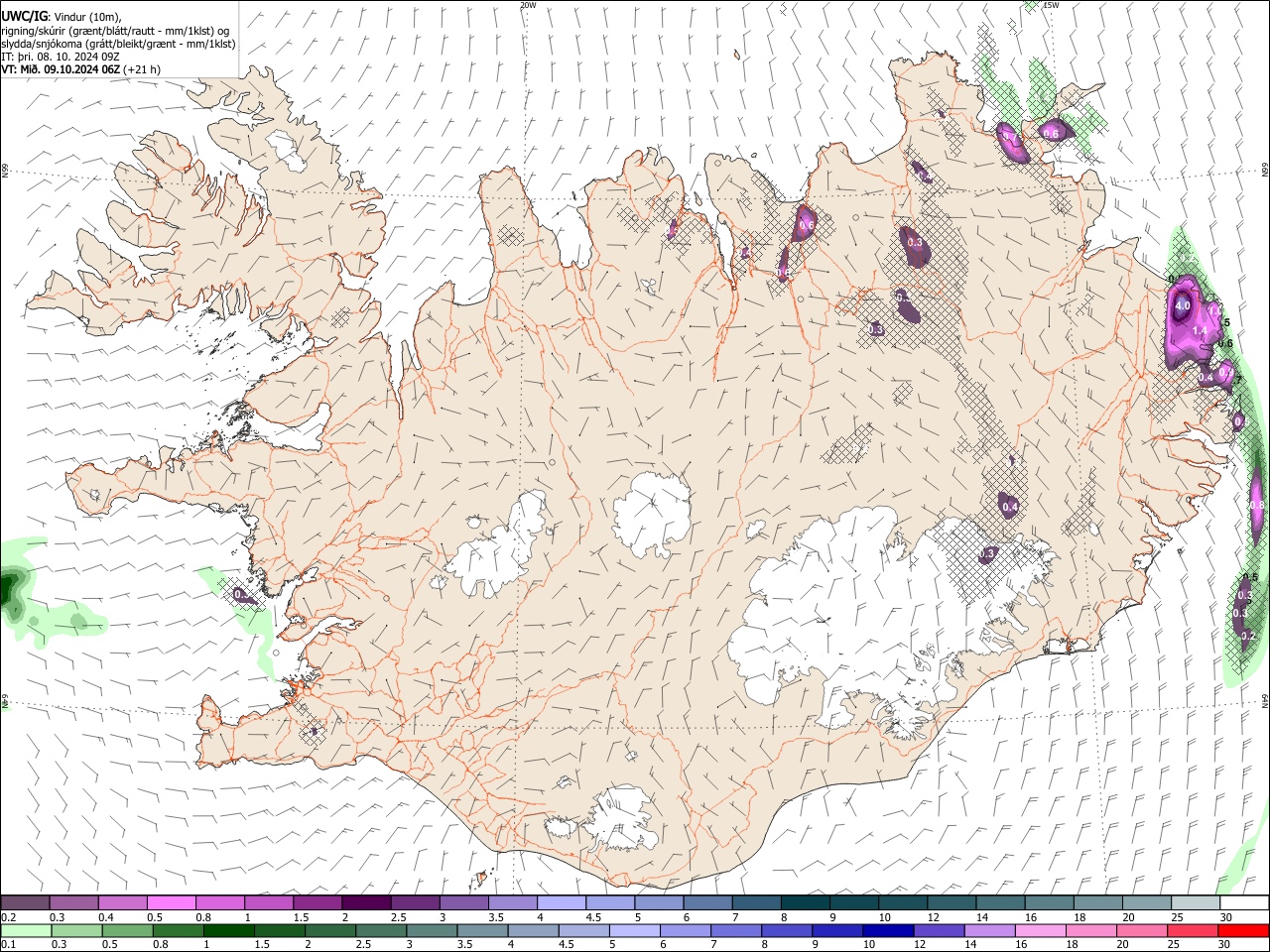The width and height of the screenshot is (1270, 952).
Task: Select the darkest green 1–1.5 rain scale swatch
Action: (228, 930)
